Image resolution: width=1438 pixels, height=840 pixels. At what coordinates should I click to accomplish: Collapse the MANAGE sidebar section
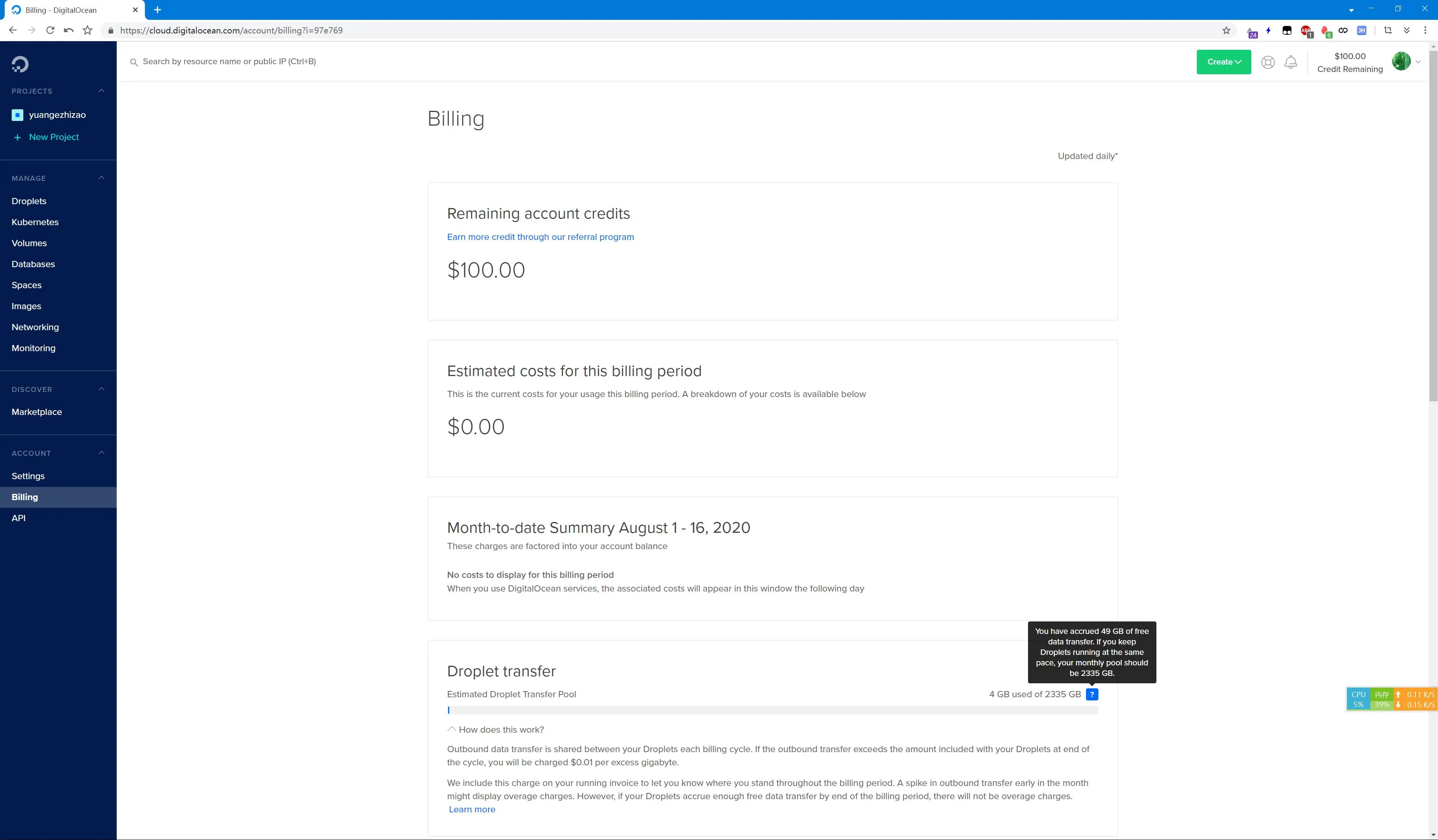click(102, 178)
